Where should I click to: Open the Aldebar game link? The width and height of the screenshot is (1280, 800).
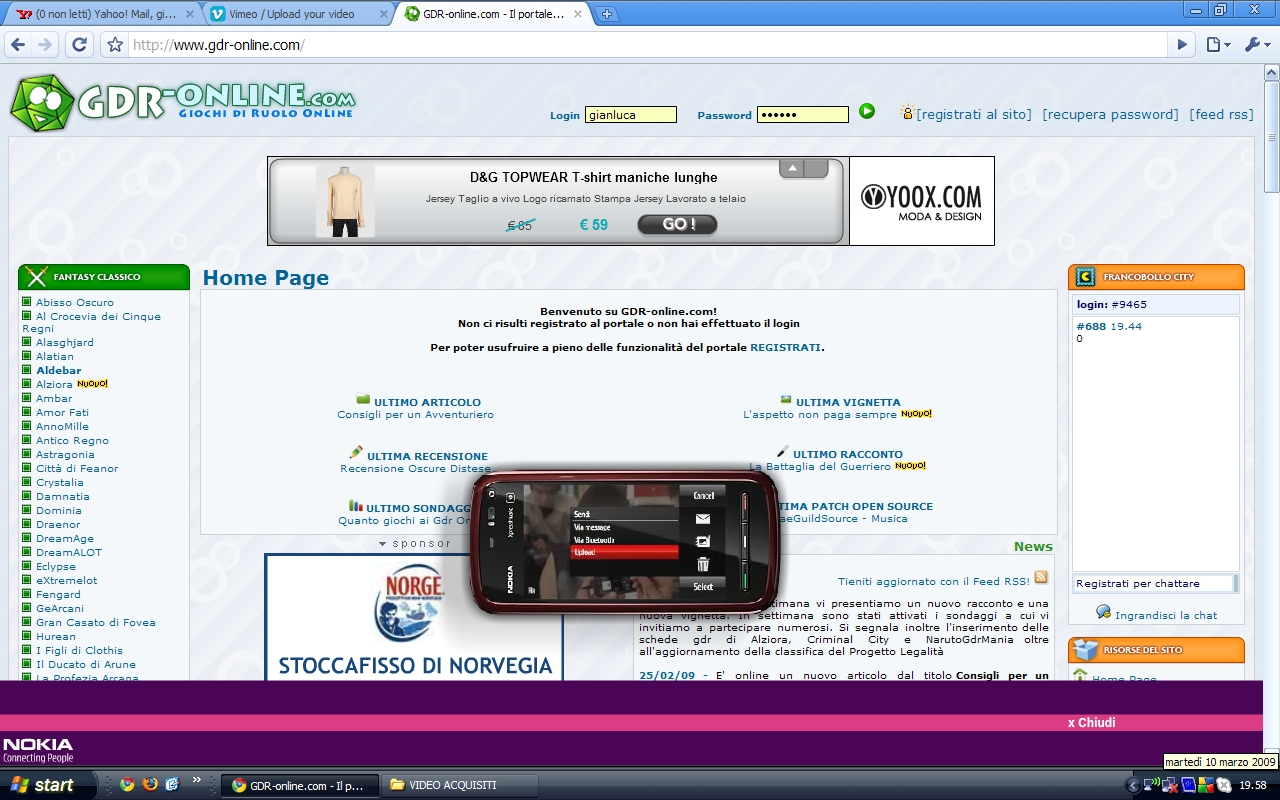(x=59, y=370)
